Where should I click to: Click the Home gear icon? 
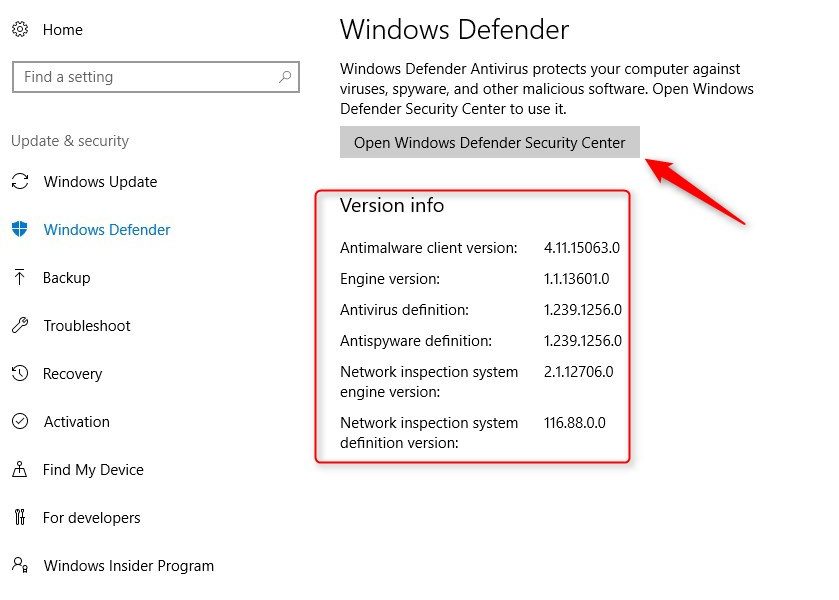pyautogui.click(x=19, y=30)
